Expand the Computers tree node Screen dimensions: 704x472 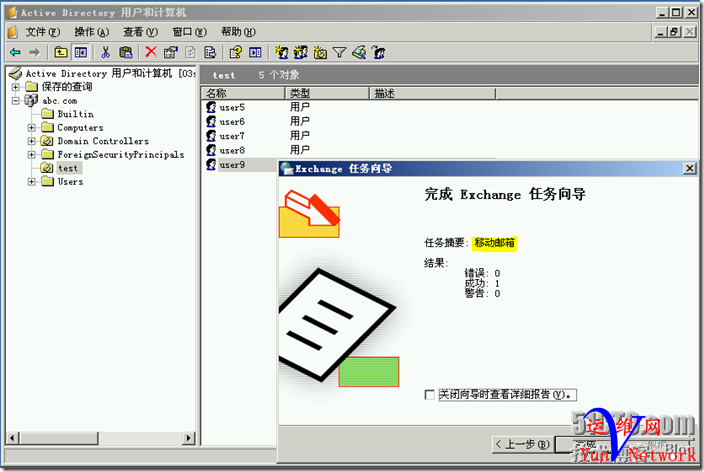(31, 128)
